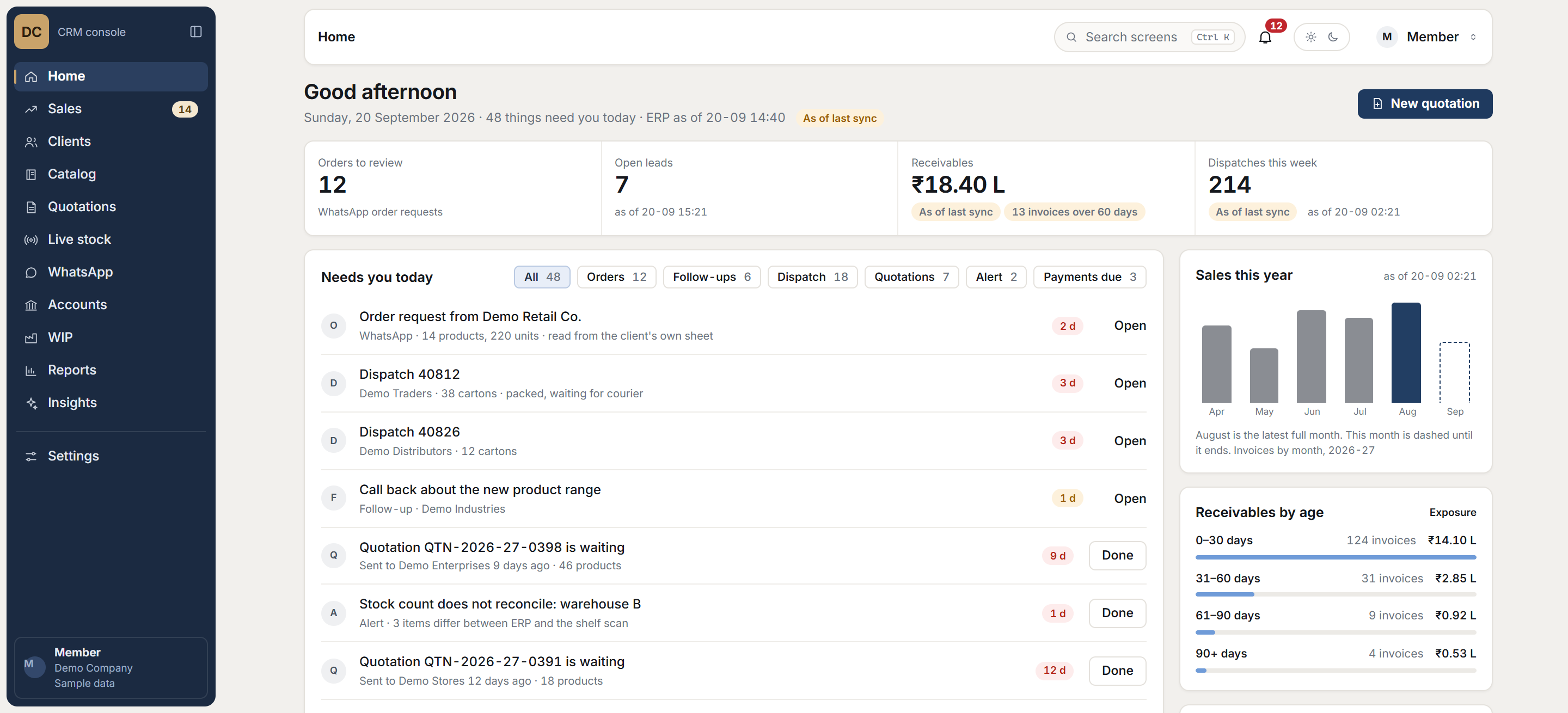The height and width of the screenshot is (713, 1568).
Task: Click the WIP factory icon
Action: click(31, 337)
